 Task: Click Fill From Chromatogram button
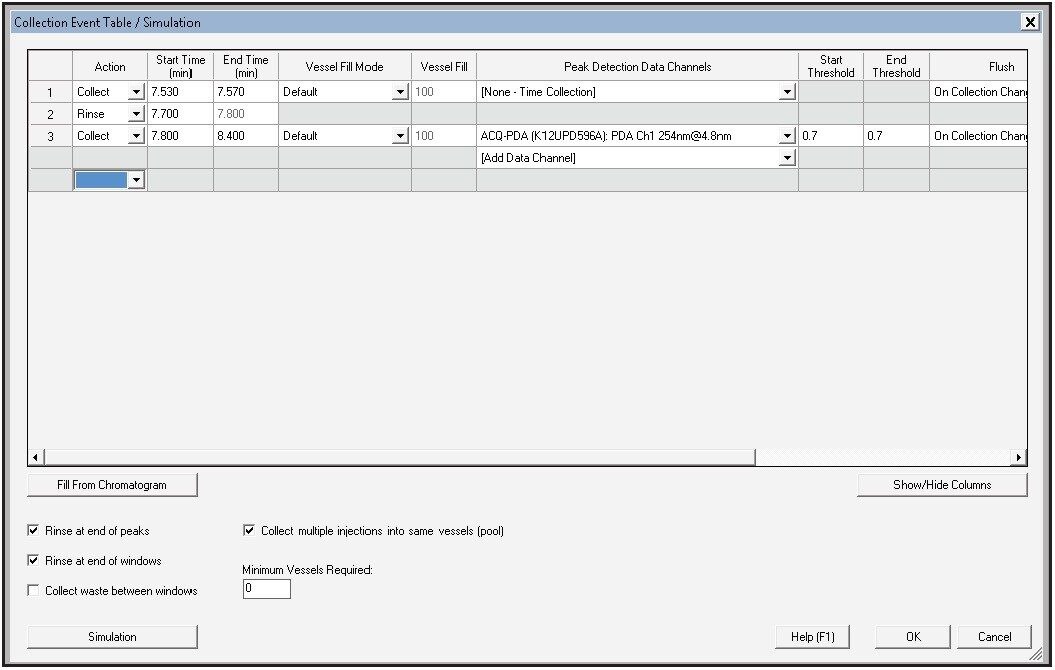[112, 485]
